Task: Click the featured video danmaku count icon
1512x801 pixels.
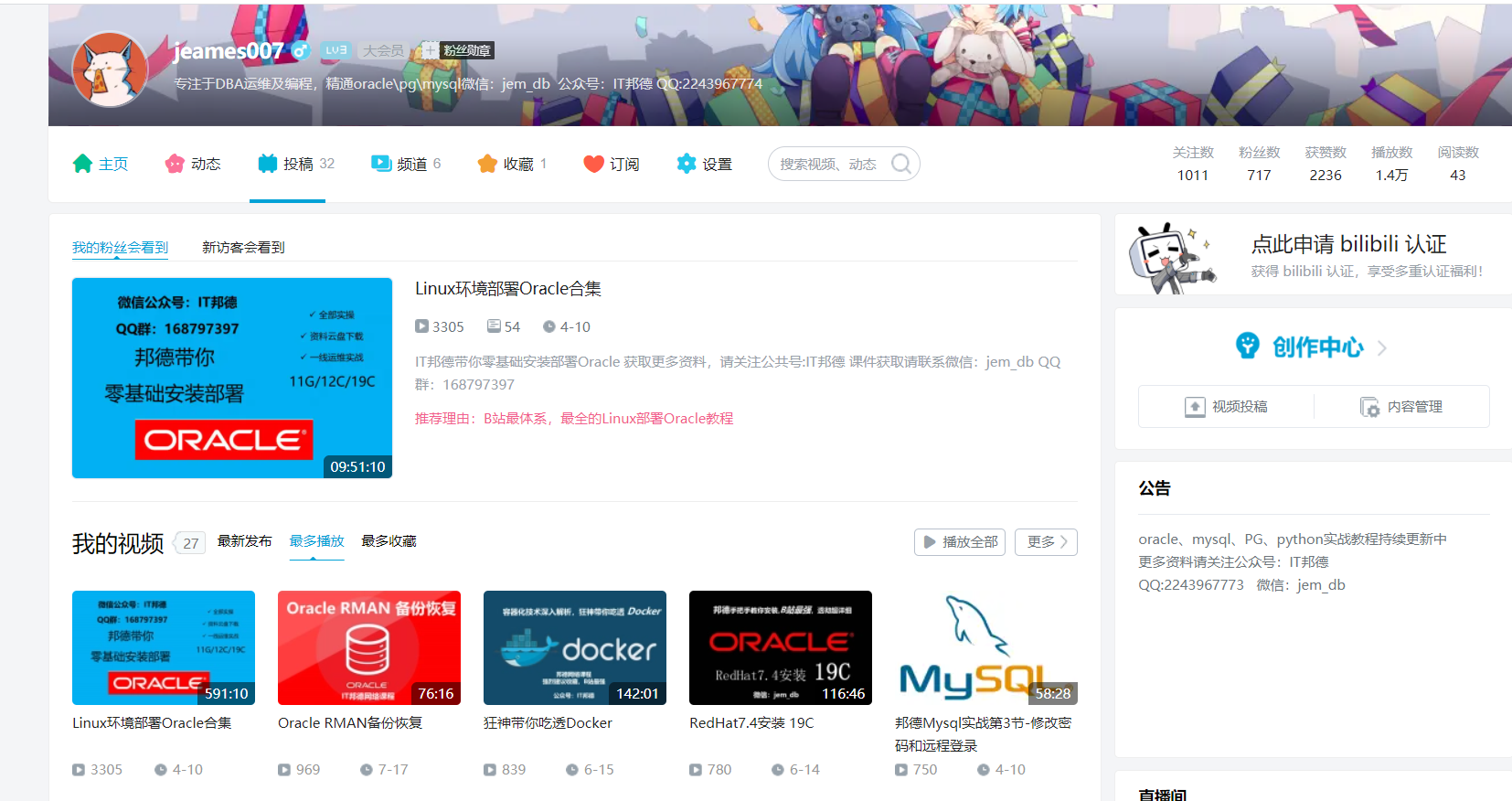Action: 494,326
